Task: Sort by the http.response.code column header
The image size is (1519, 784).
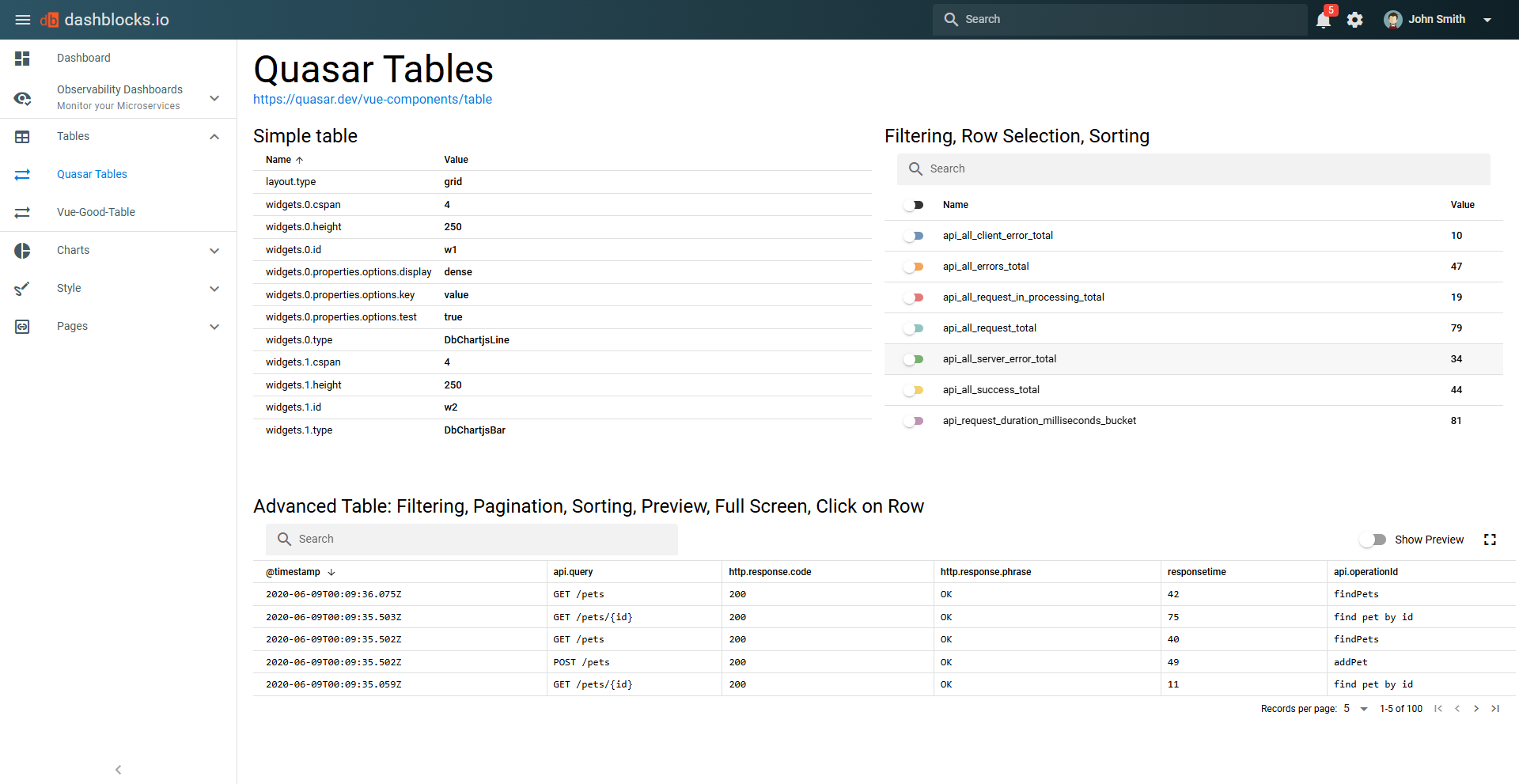Action: pos(770,572)
